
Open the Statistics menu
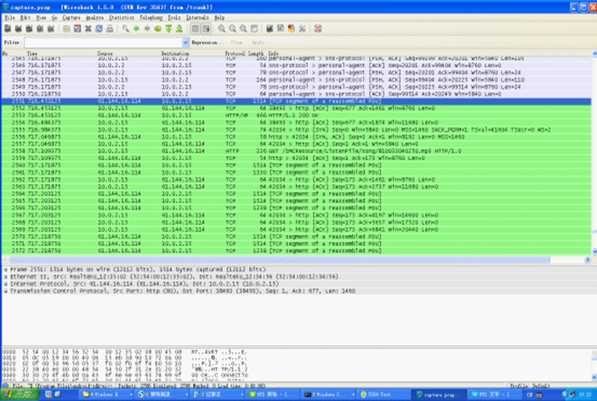coord(121,18)
